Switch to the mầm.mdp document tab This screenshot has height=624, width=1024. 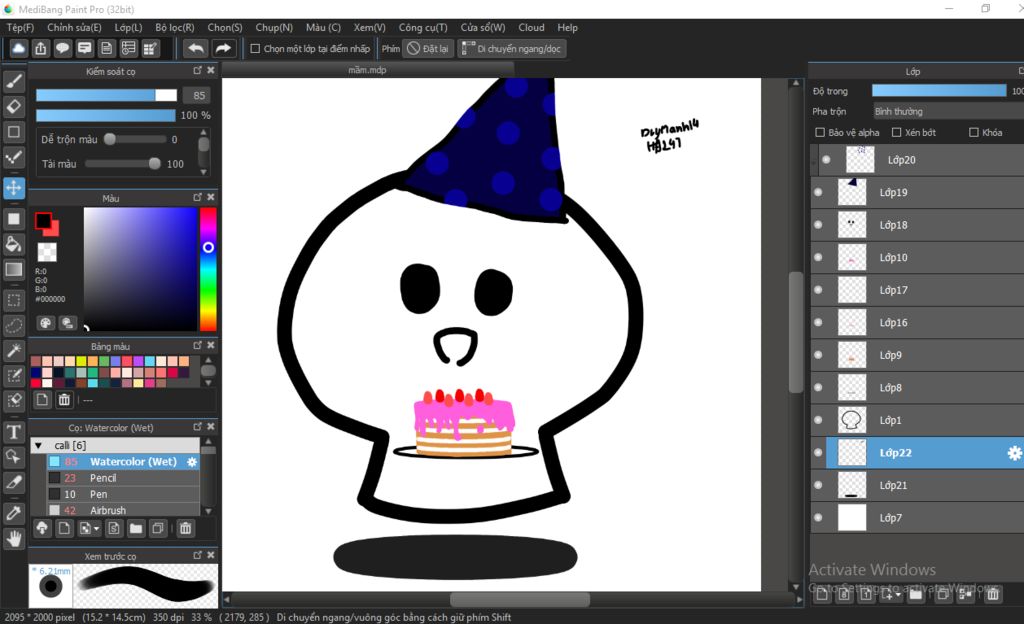367,70
